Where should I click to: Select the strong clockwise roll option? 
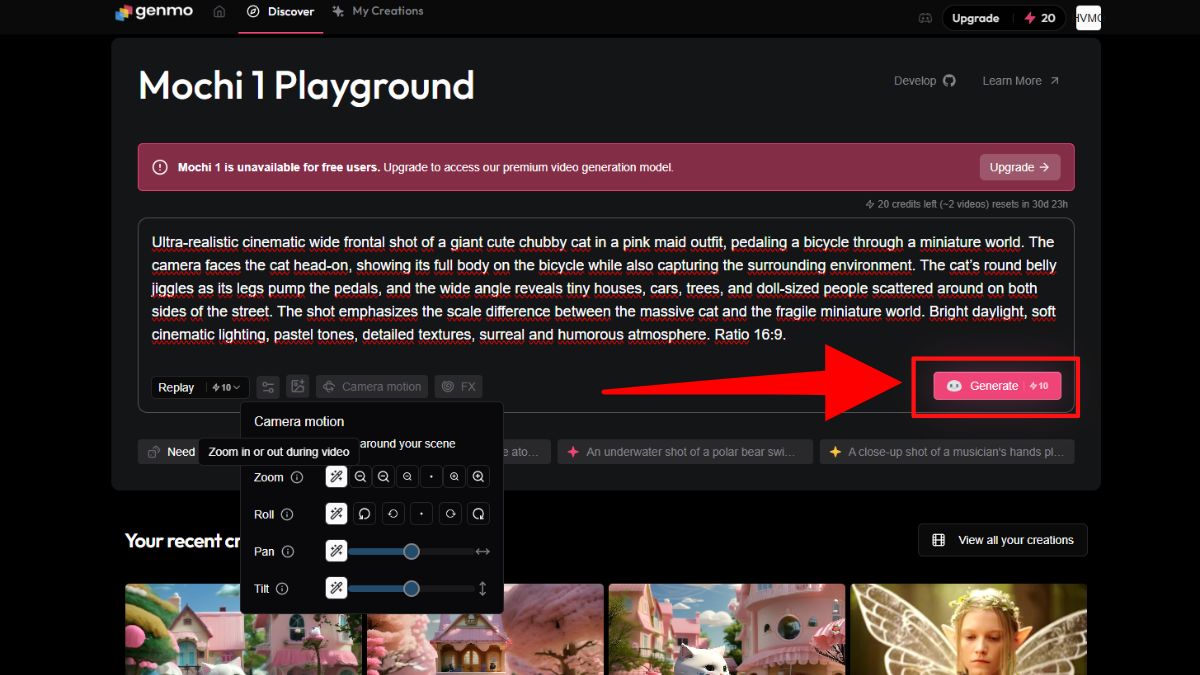tap(479, 514)
